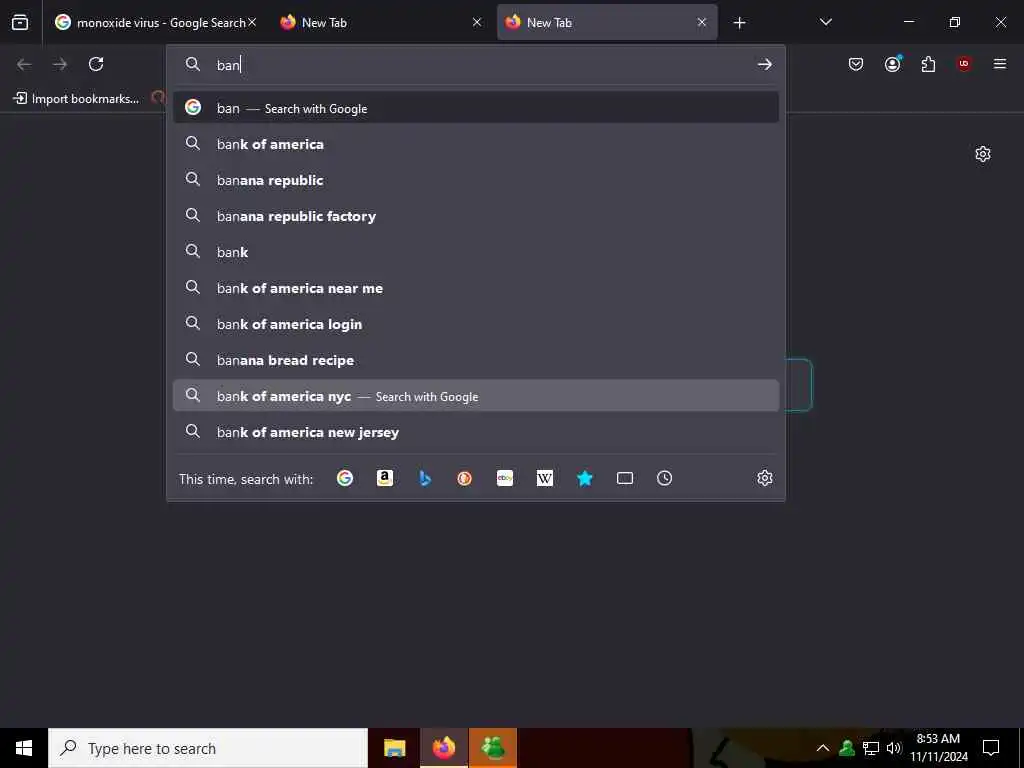Select 'bank of america new jersey' suggestion
This screenshot has width=1024, height=768.
(x=475, y=432)
